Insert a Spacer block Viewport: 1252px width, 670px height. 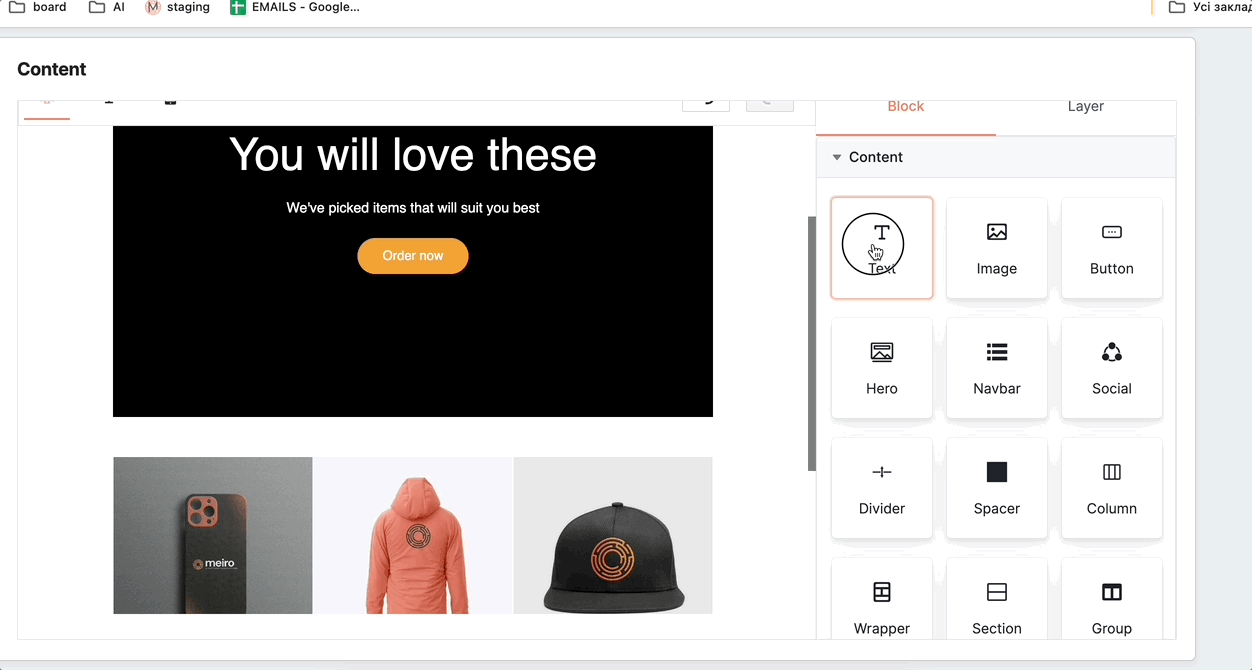click(996, 487)
